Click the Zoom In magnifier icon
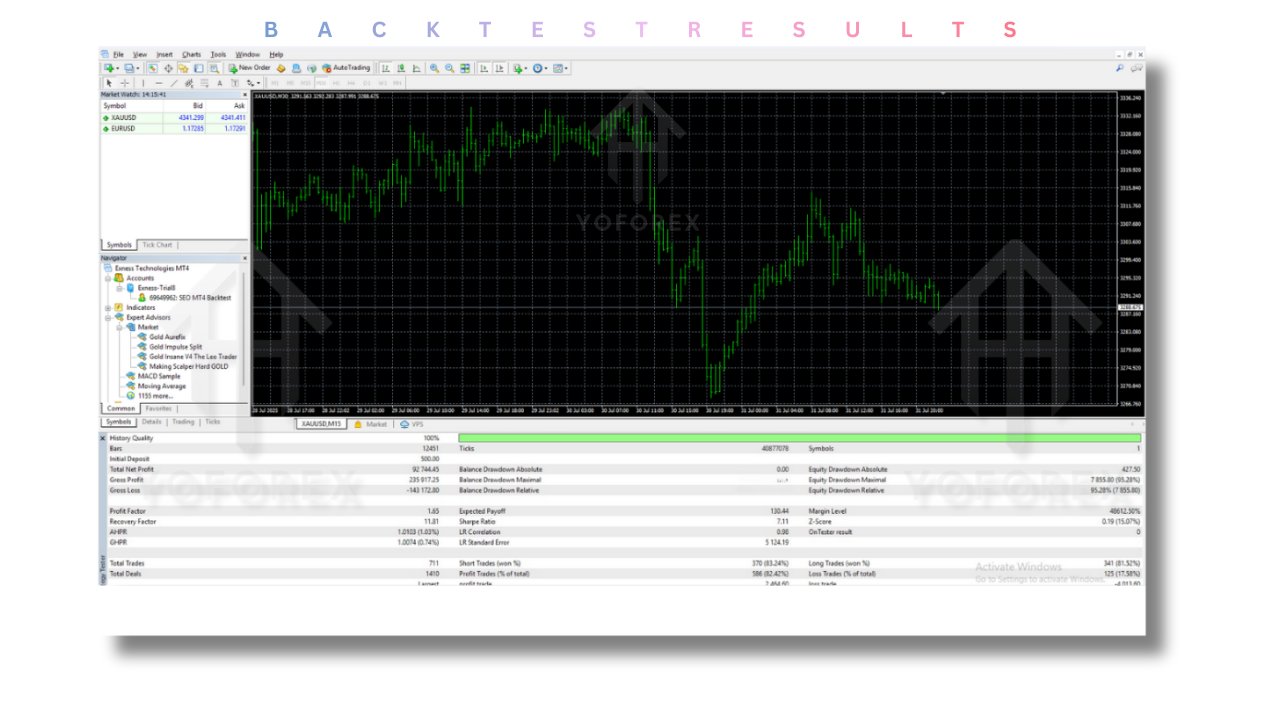The width and height of the screenshot is (1280, 720). (x=434, y=68)
